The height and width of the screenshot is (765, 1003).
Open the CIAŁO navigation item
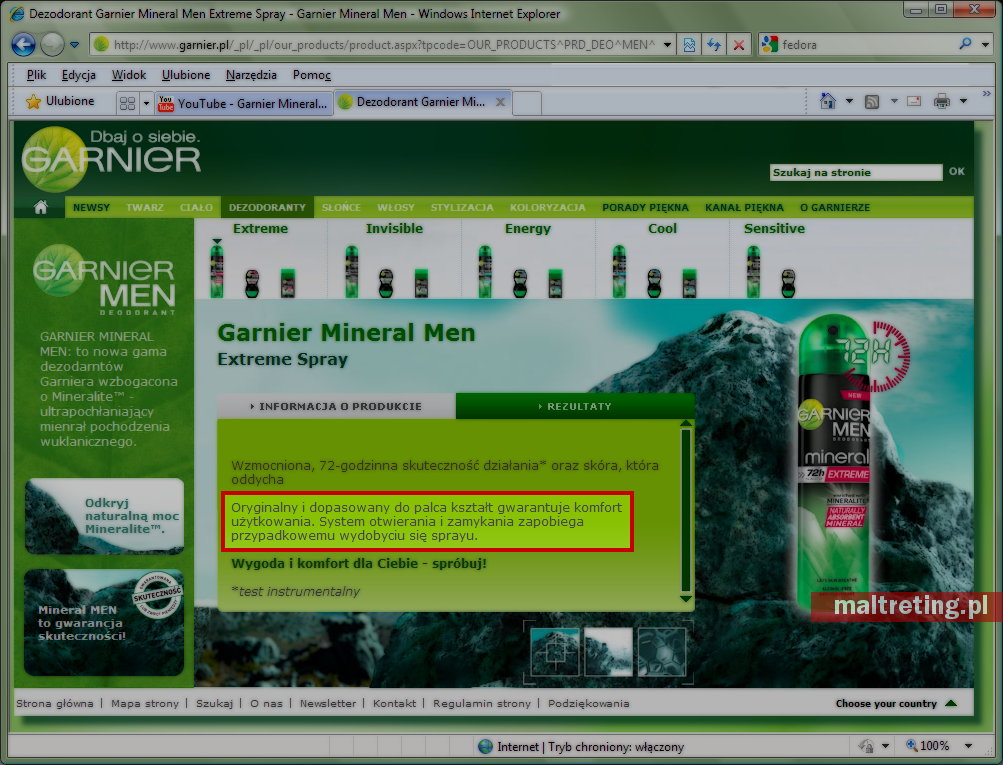tap(196, 207)
